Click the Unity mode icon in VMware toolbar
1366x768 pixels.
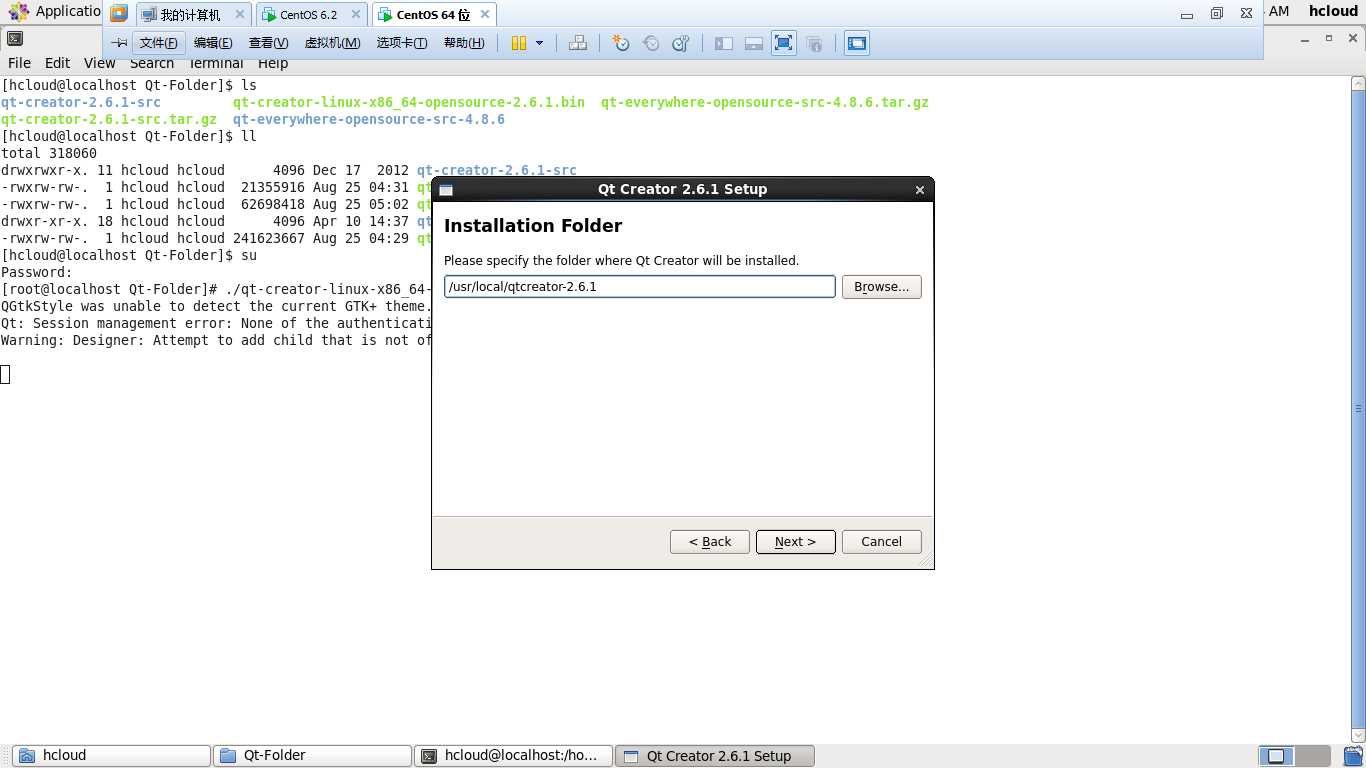[814, 43]
